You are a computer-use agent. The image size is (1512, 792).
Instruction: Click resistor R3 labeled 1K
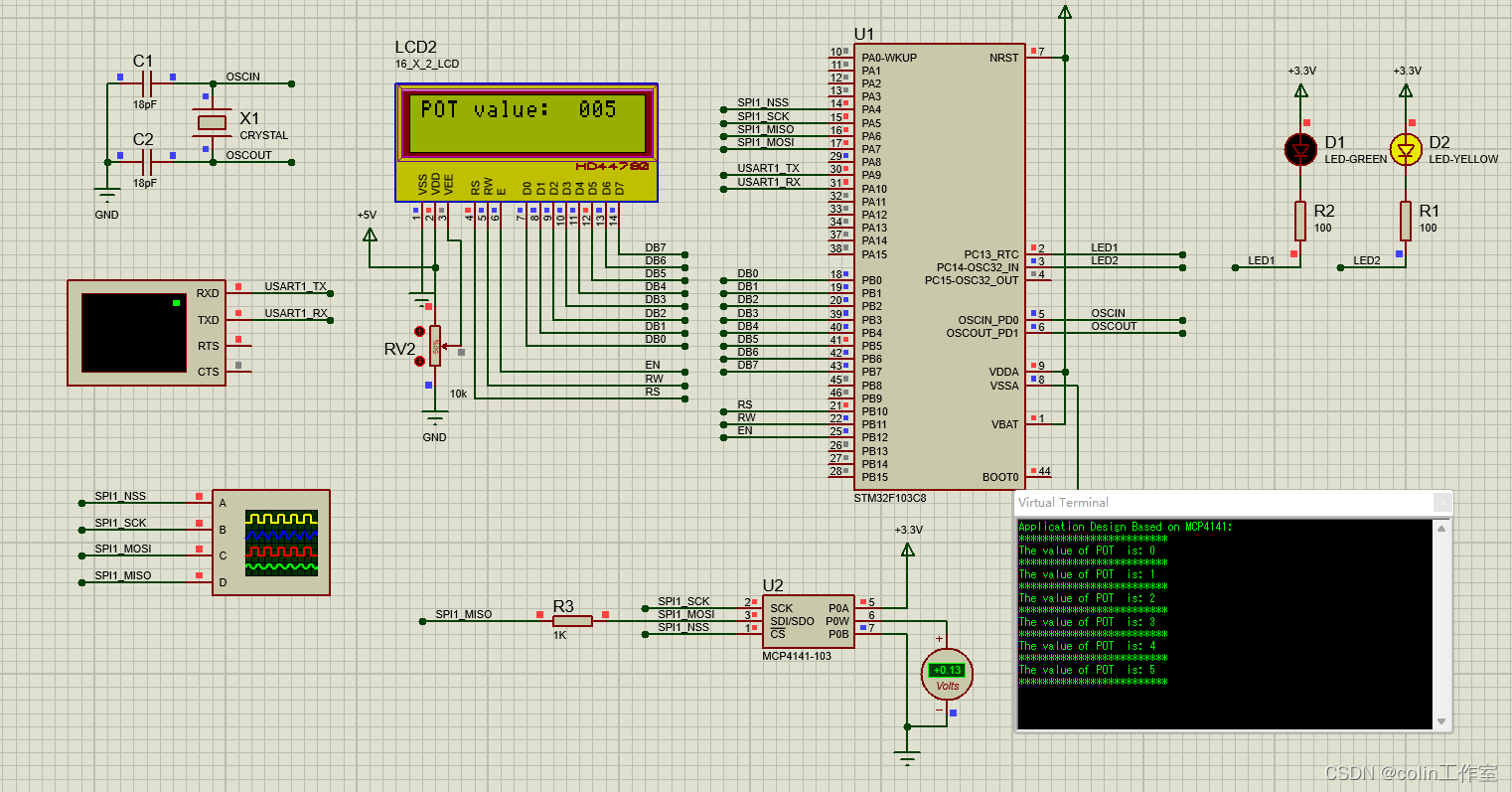pos(571,619)
